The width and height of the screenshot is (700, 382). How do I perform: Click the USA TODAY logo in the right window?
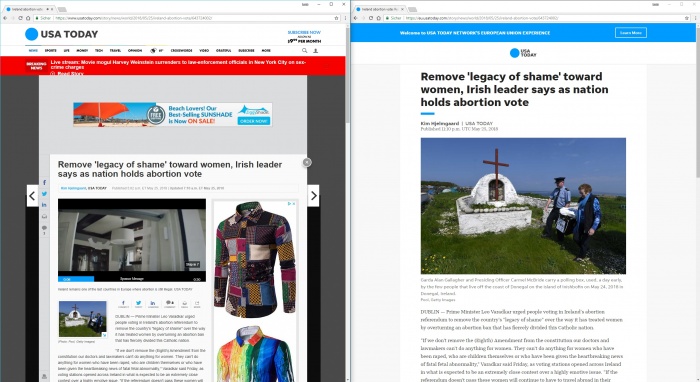point(523,53)
